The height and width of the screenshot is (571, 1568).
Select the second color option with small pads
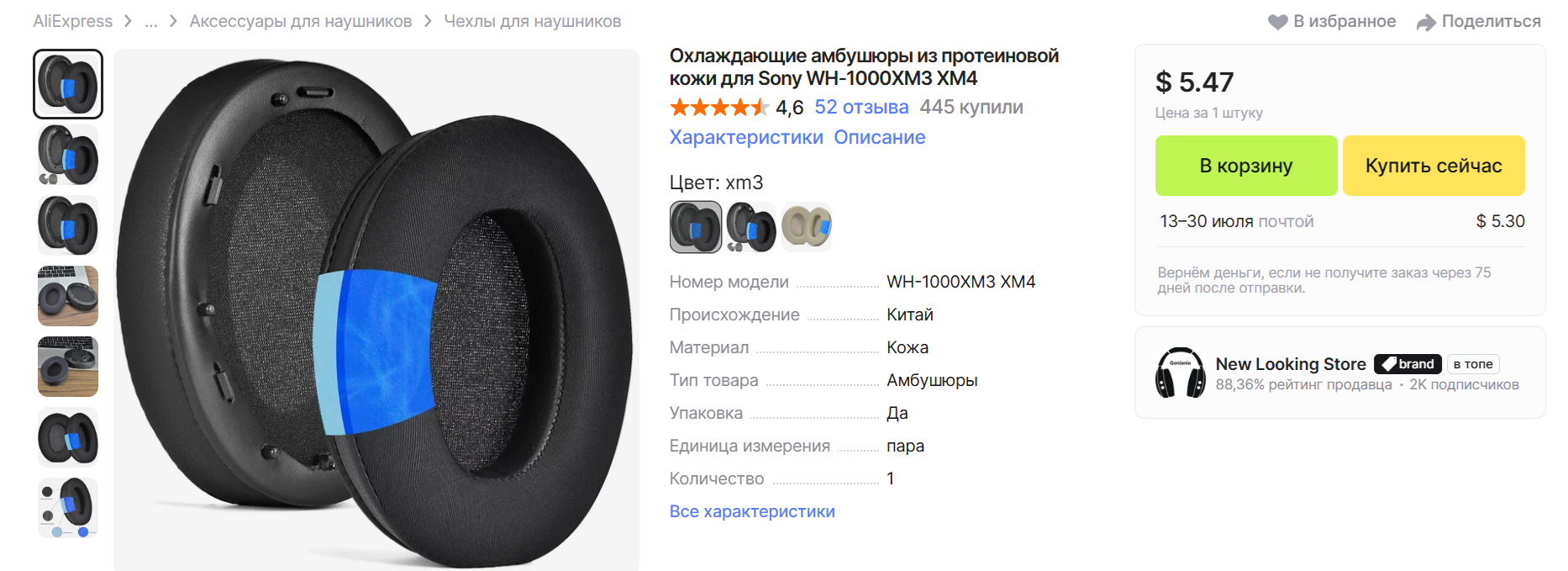[x=751, y=227]
